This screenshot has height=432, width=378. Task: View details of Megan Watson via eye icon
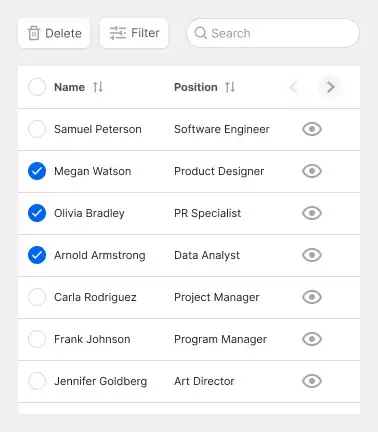pos(312,171)
